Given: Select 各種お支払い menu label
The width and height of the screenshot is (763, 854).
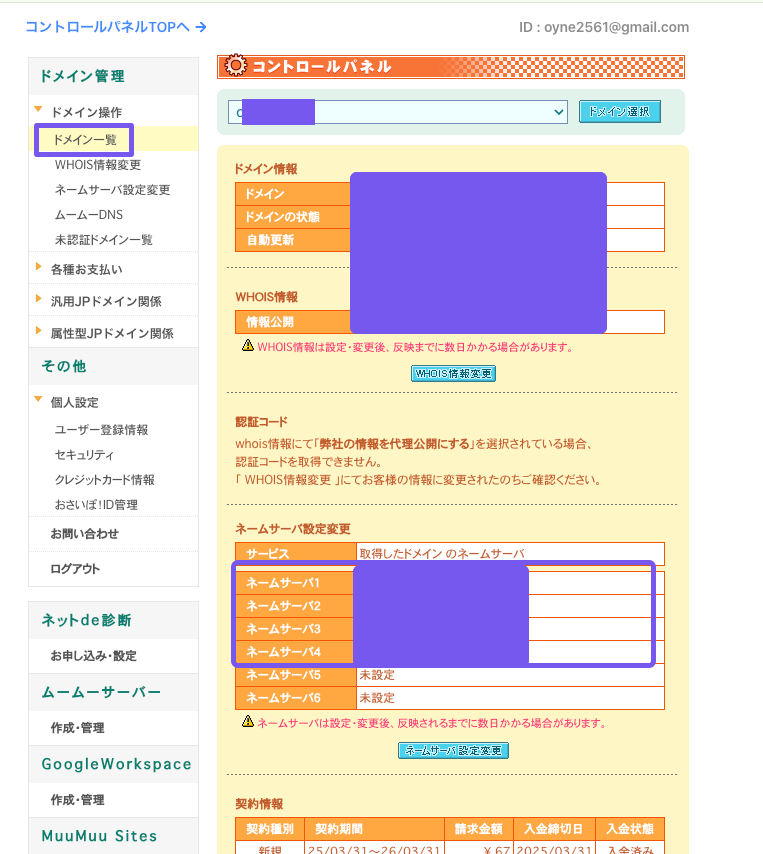Looking at the screenshot, I should (87, 270).
